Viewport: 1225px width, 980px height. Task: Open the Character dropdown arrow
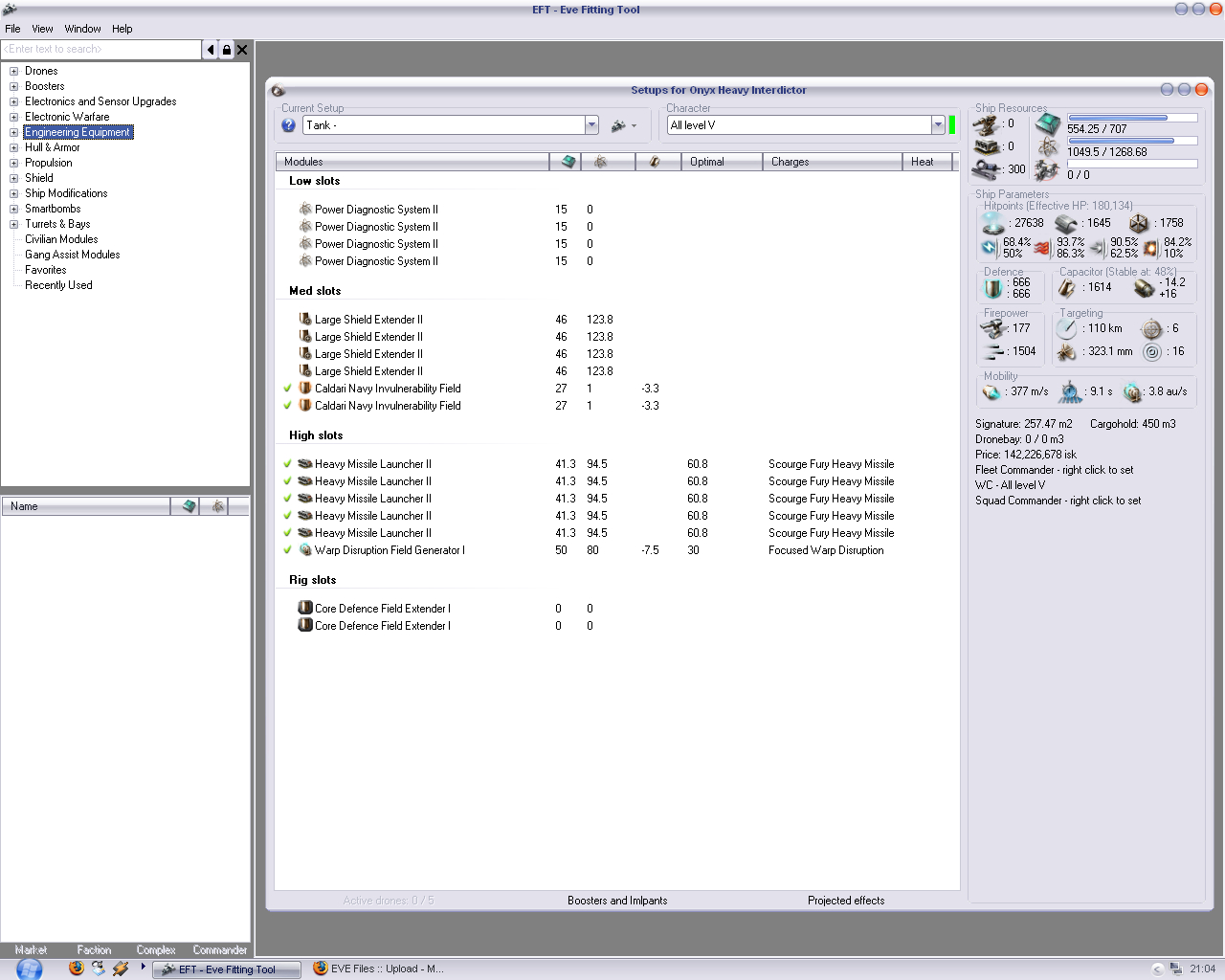pos(938,125)
